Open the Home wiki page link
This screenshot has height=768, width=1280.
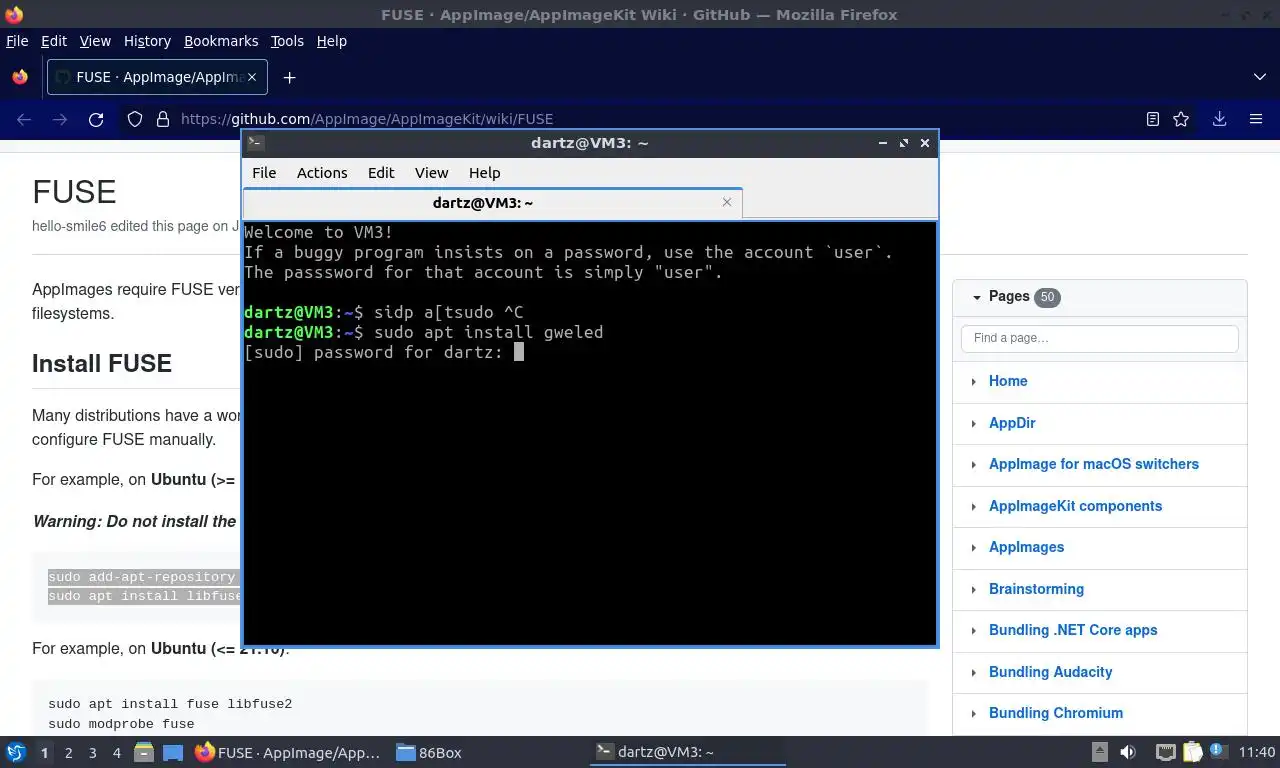coord(1008,381)
